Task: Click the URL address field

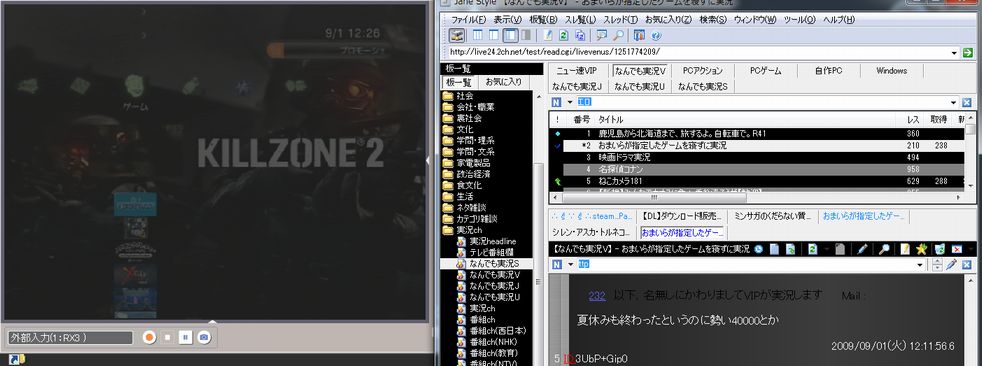Action: (699, 53)
